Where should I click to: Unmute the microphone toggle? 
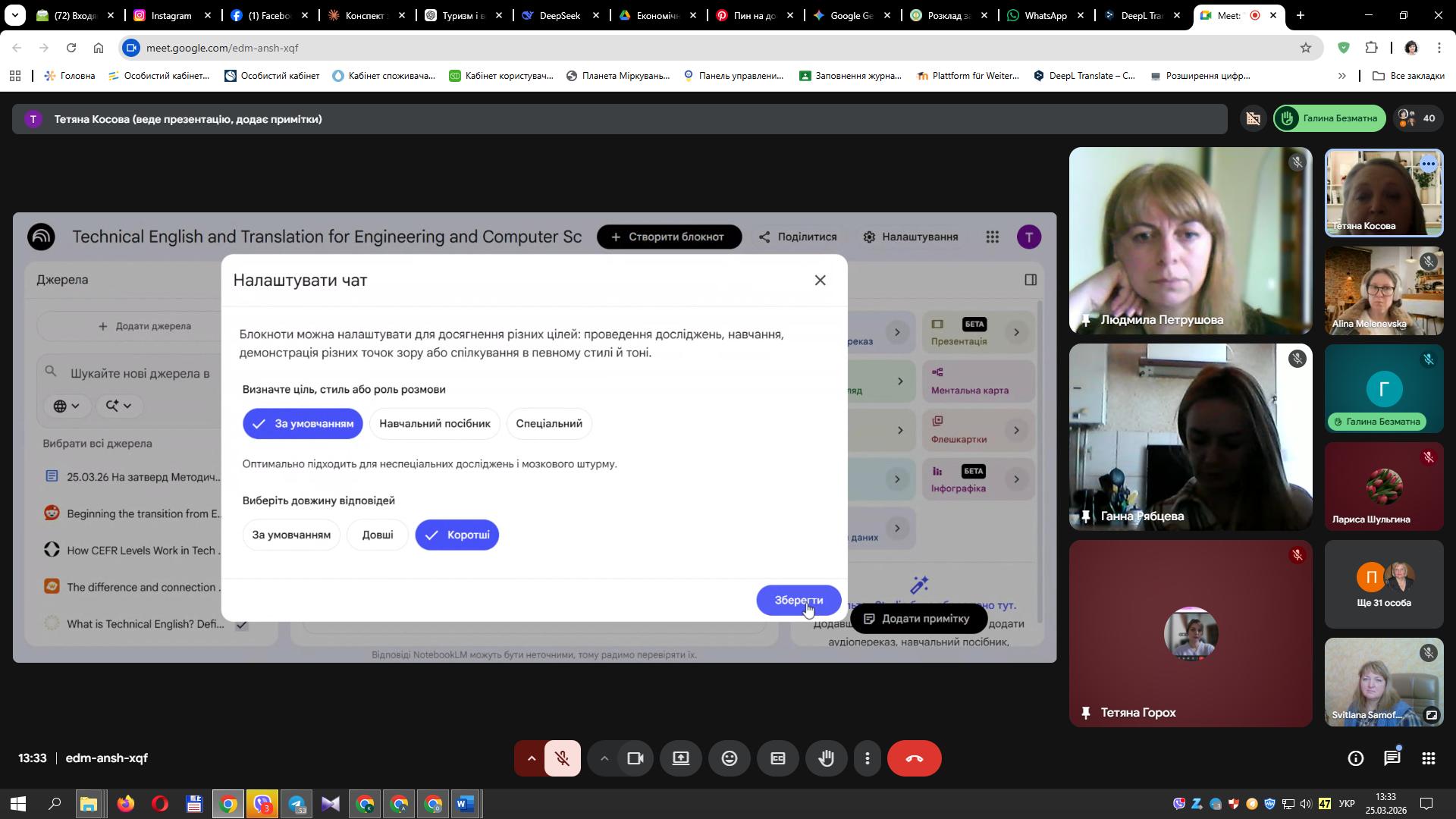[562, 758]
